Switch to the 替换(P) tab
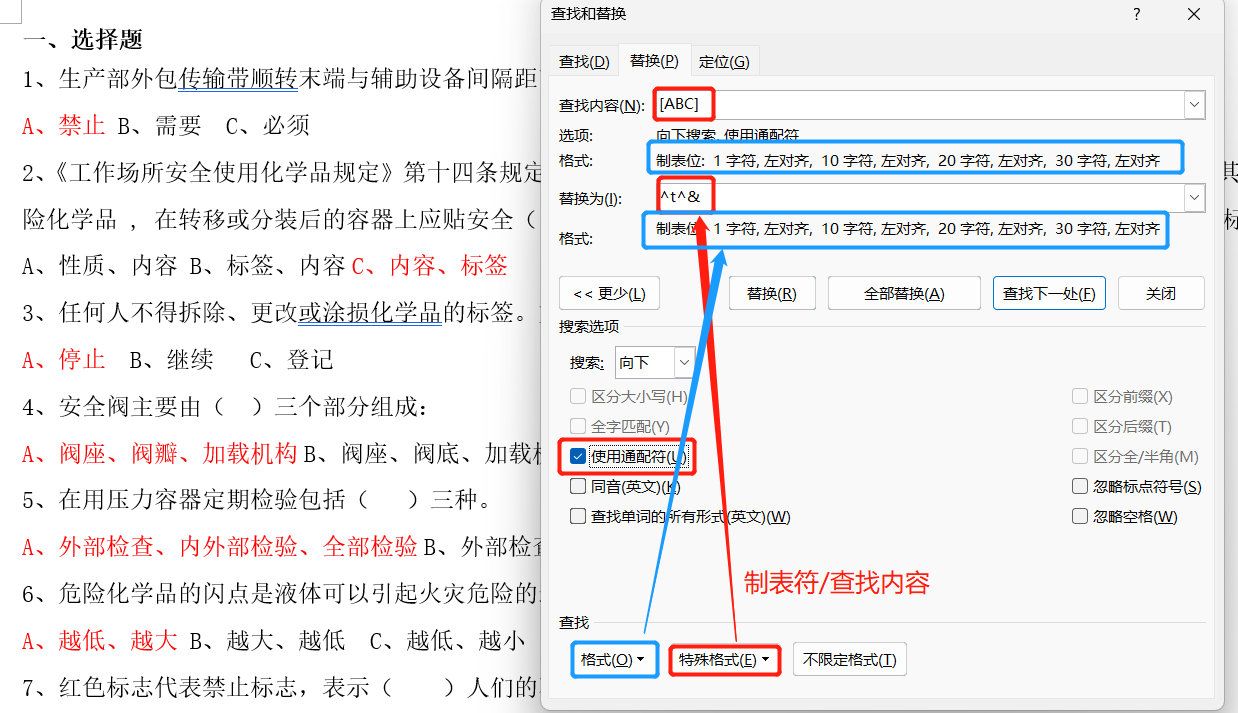Screen dimensions: 1238x713 (x=654, y=61)
